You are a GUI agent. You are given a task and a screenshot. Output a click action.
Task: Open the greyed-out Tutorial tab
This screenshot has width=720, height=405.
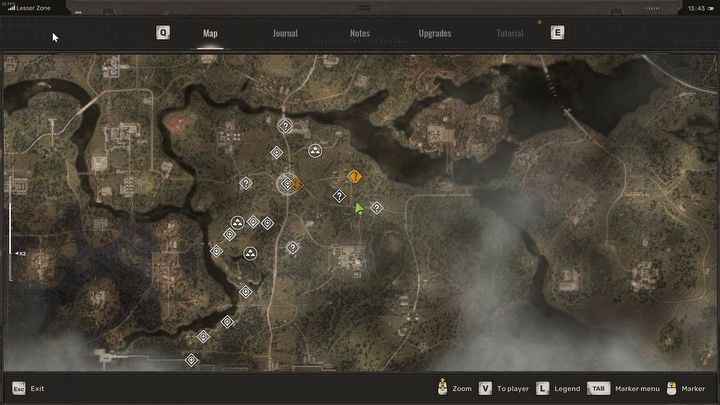click(x=510, y=33)
